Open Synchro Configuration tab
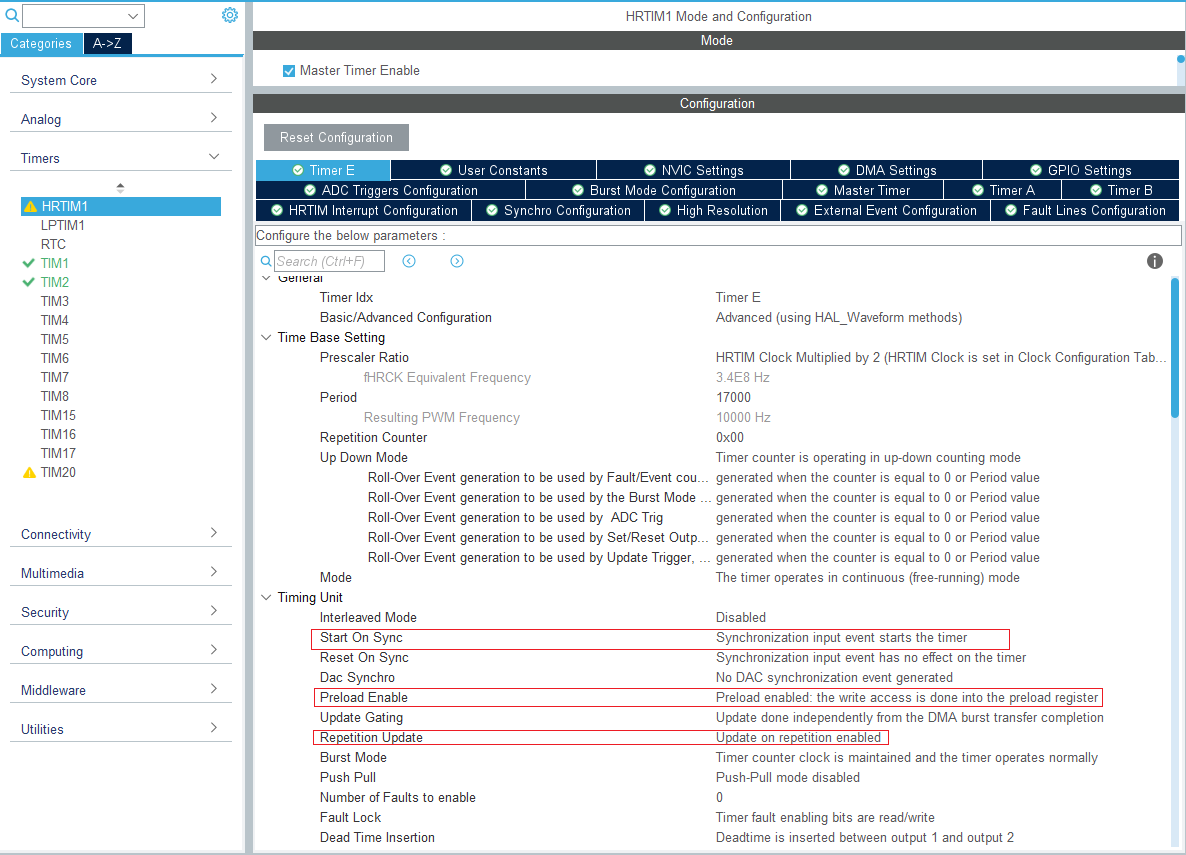This screenshot has height=855, width=1186. click(x=558, y=210)
